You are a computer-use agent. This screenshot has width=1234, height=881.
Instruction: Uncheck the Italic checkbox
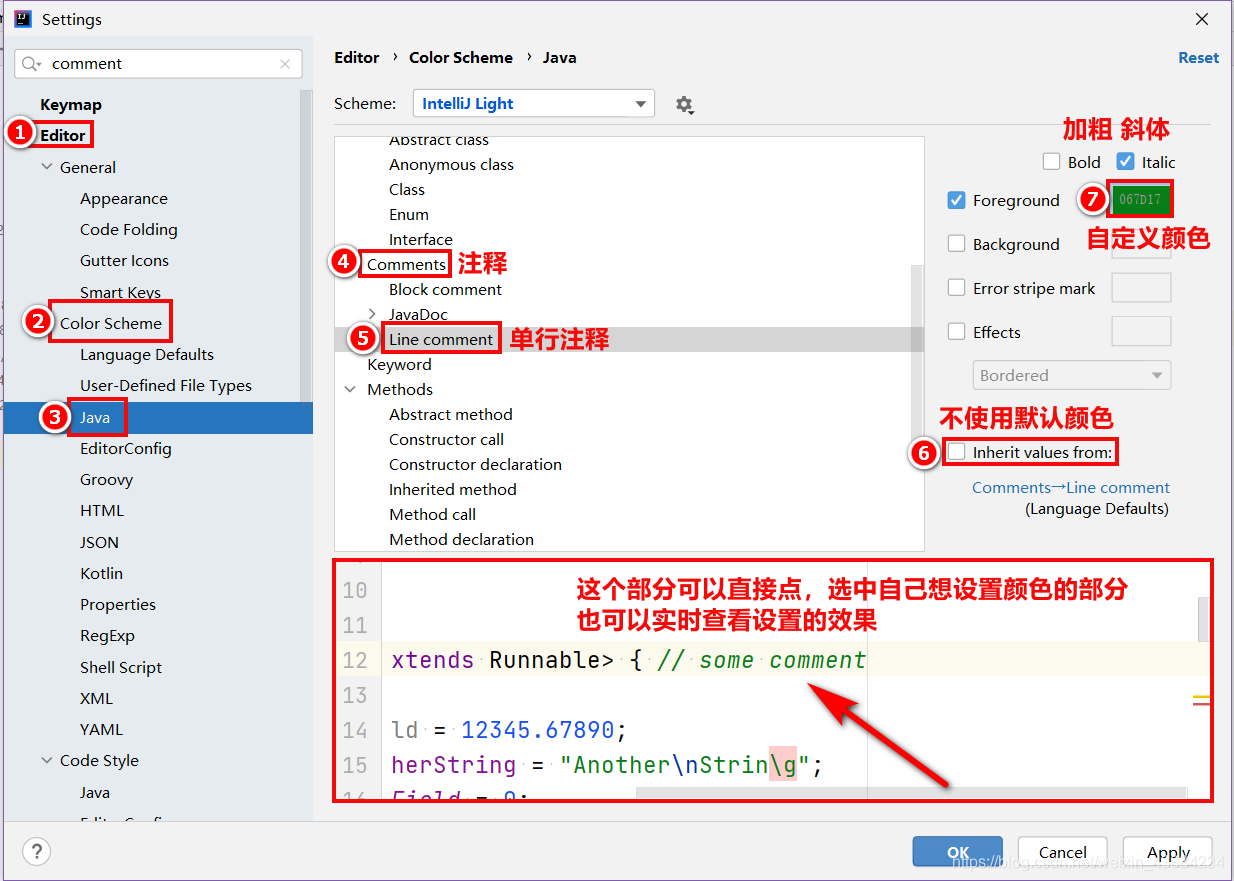tap(1125, 161)
